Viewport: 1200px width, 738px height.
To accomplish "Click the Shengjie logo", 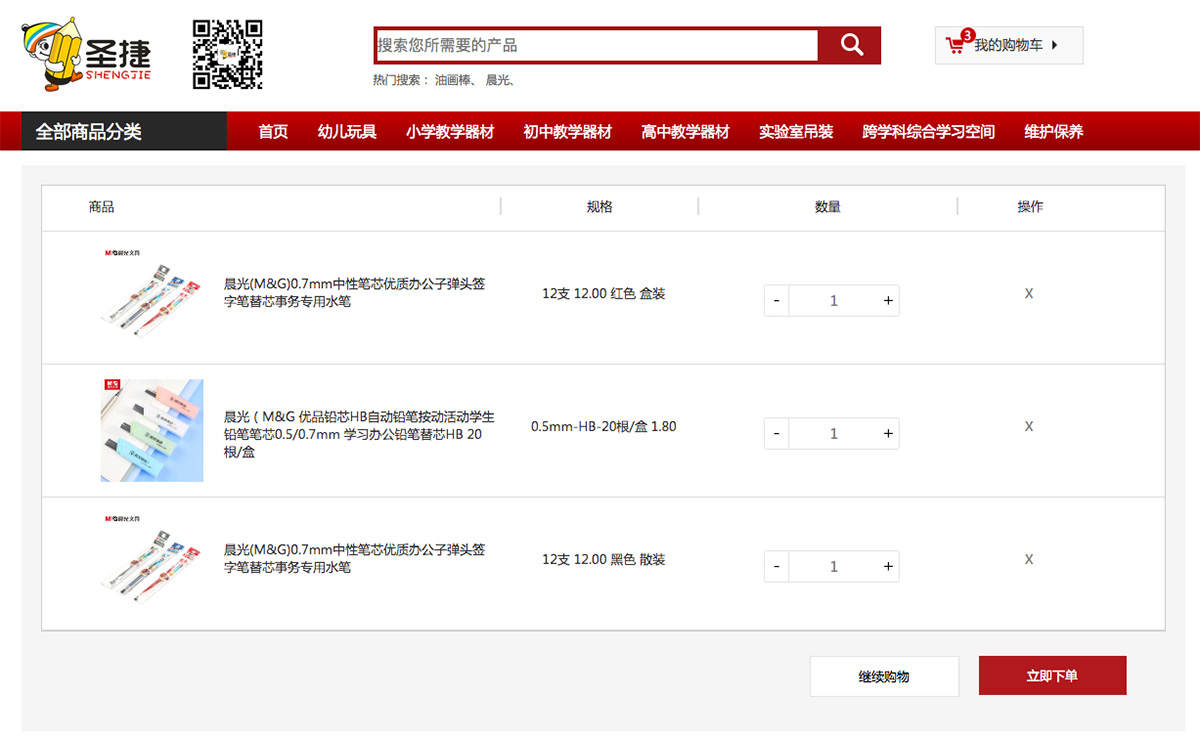I will [x=86, y=54].
